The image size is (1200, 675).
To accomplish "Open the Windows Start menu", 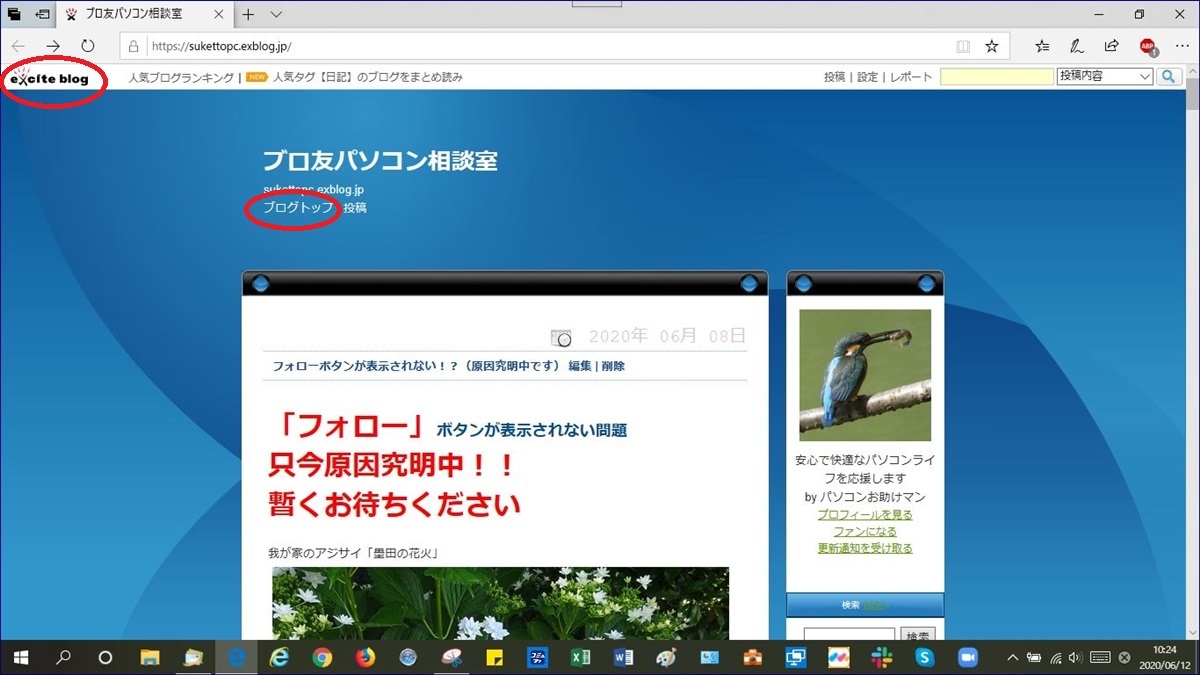I will 19,657.
